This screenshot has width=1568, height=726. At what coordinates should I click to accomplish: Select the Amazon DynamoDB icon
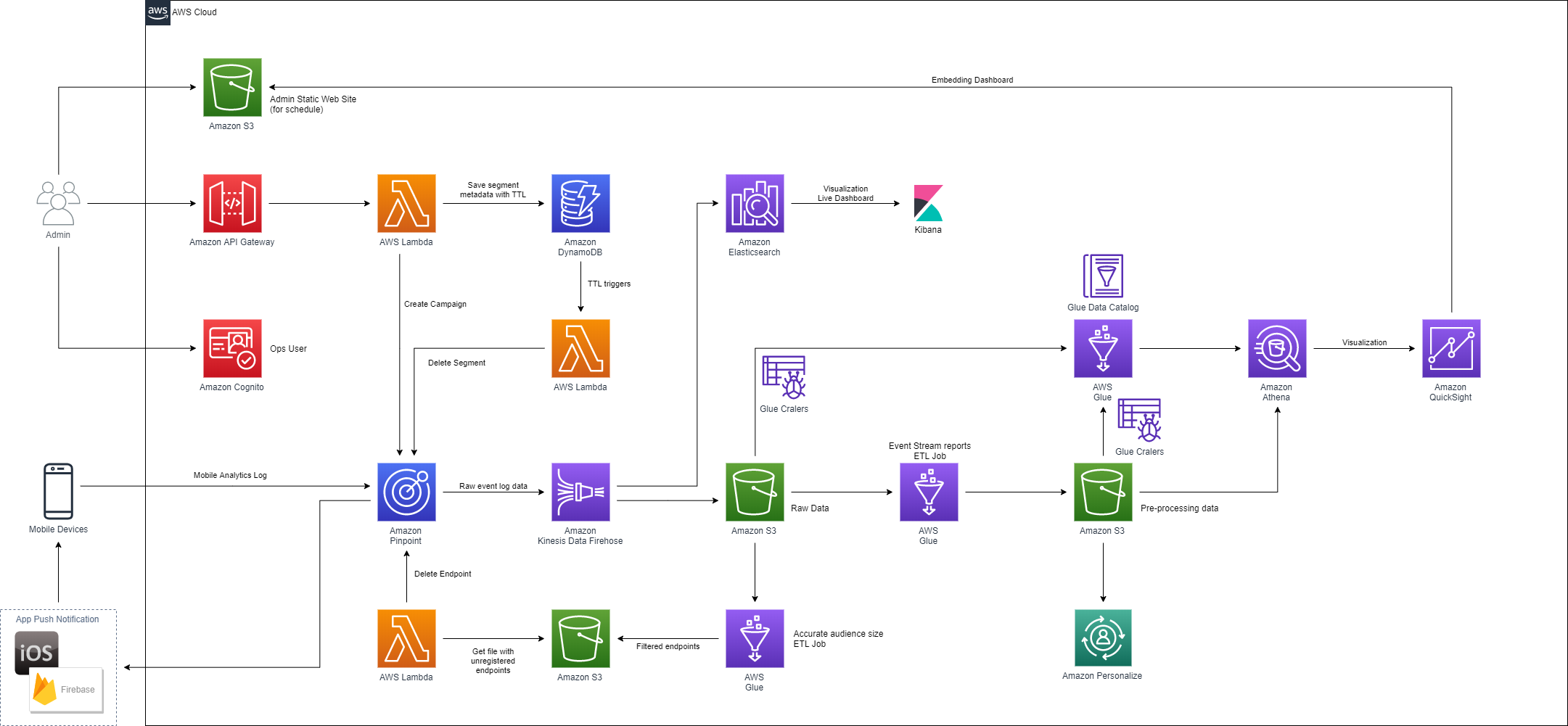[x=580, y=203]
